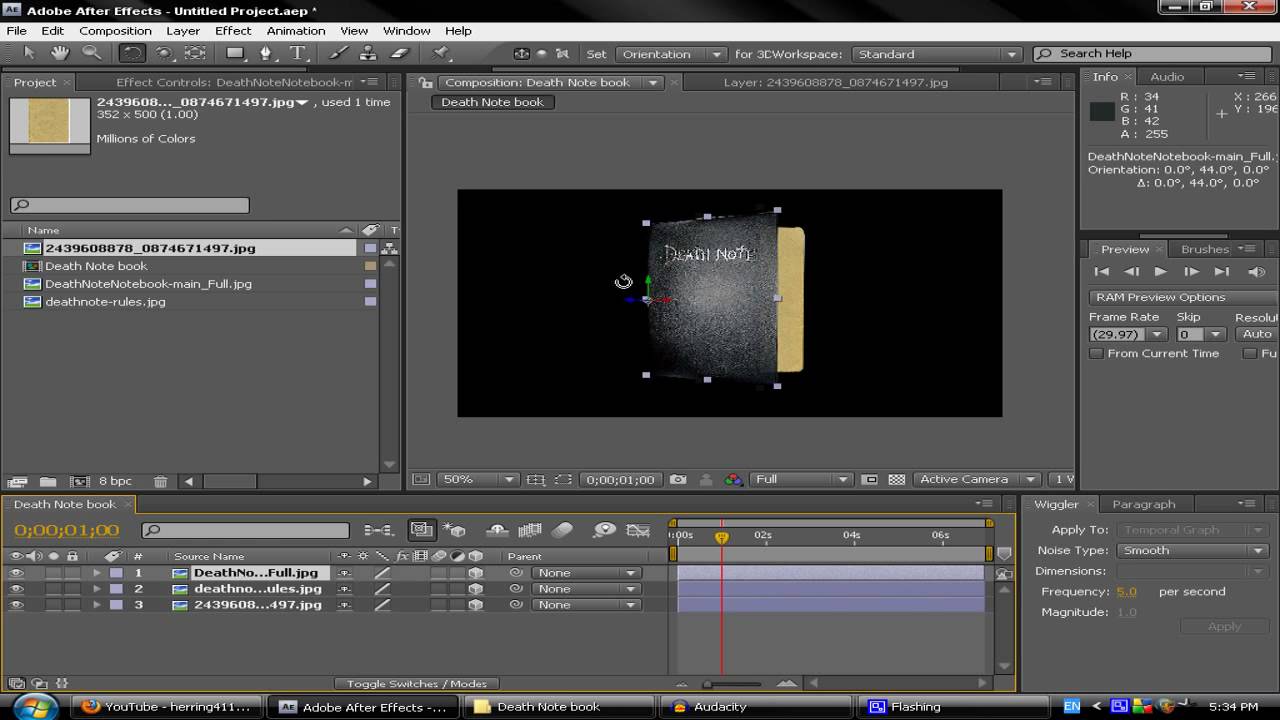The height and width of the screenshot is (720, 1280).
Task: Select the Eraser tool
Action: click(399, 54)
